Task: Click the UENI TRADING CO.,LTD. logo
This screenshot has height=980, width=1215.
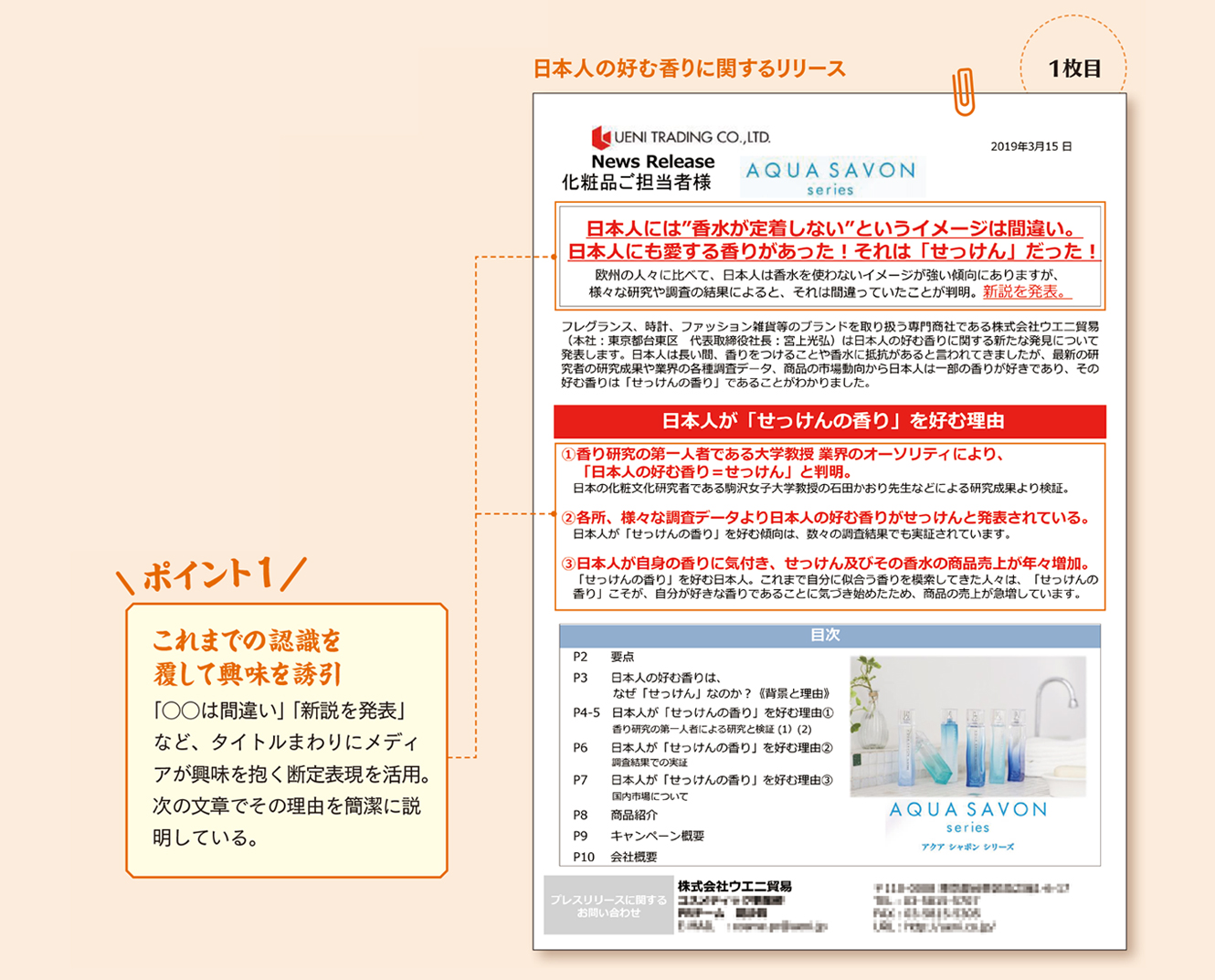Action: coord(681,137)
